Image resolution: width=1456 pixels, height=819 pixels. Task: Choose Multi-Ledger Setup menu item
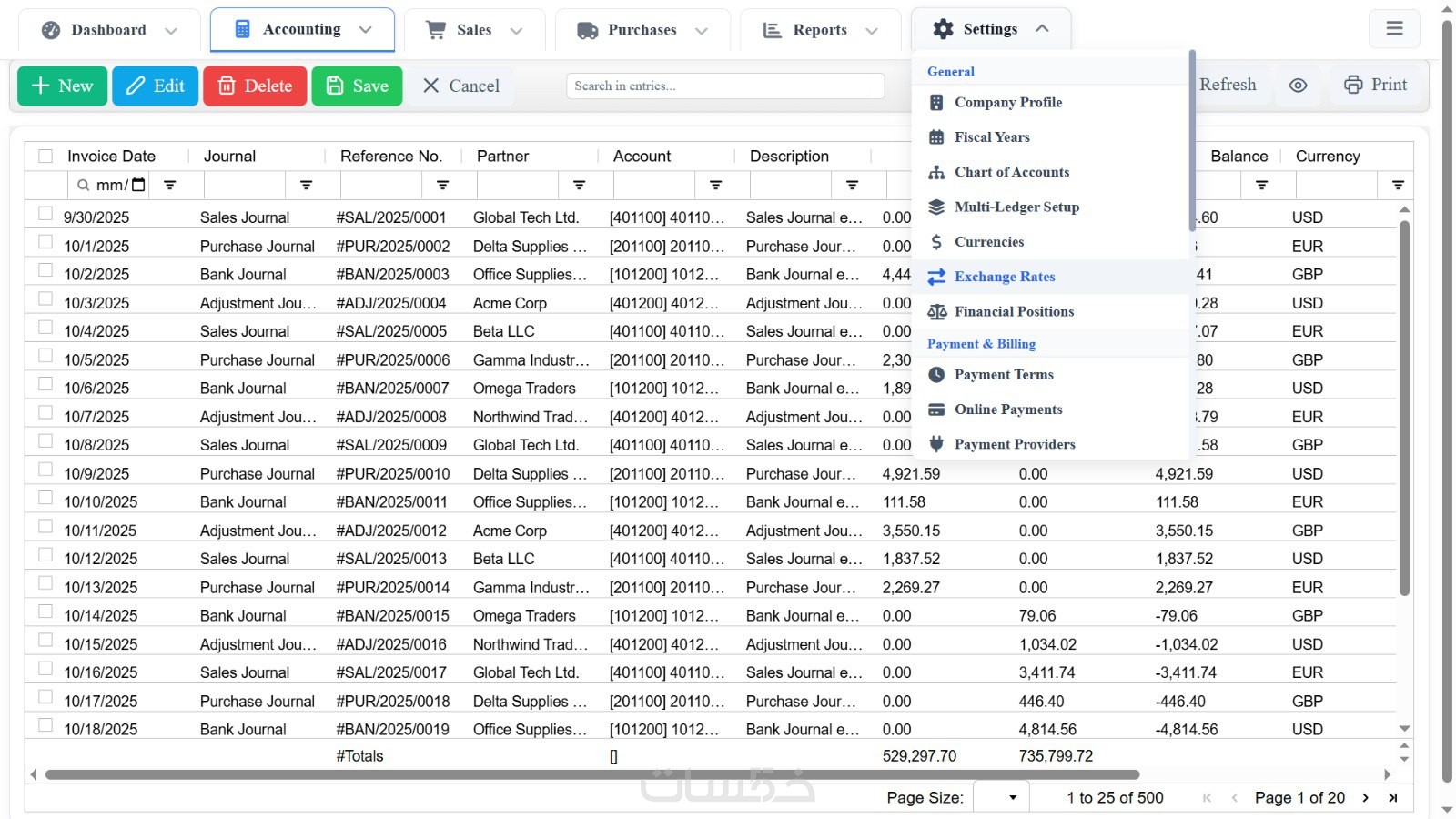click(x=1051, y=207)
